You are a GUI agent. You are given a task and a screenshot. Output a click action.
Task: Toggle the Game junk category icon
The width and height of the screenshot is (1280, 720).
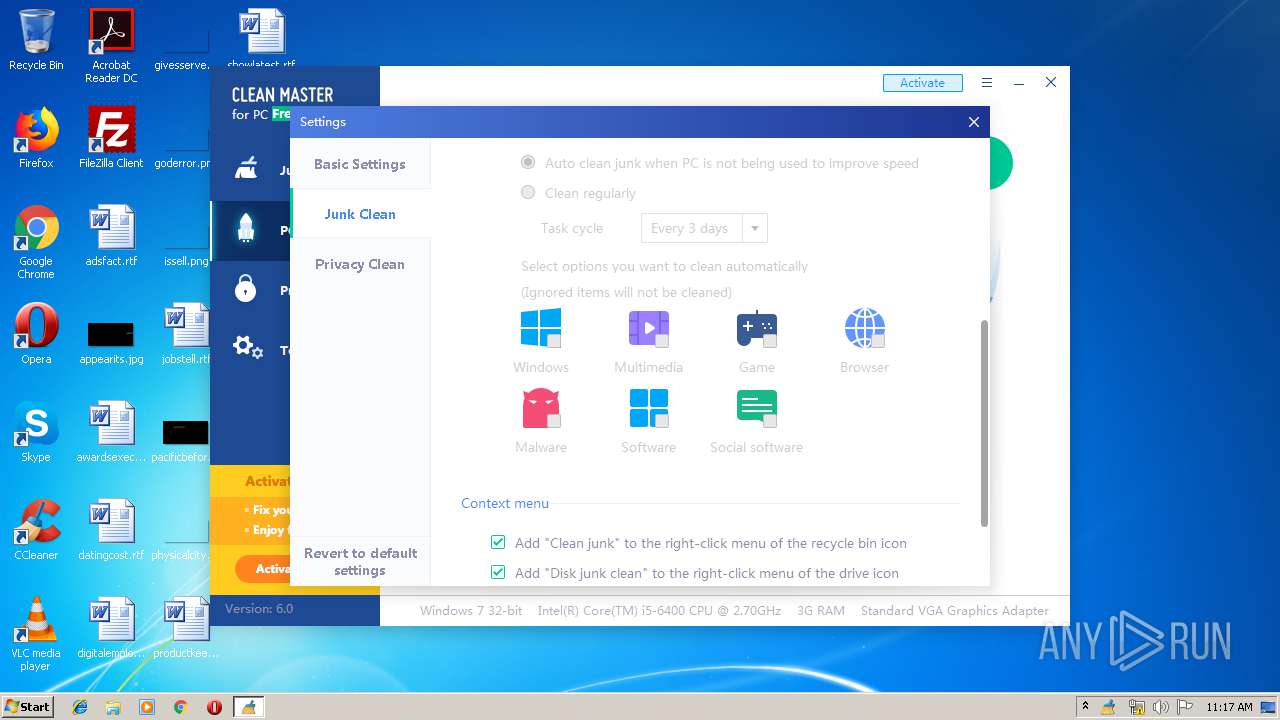(757, 328)
